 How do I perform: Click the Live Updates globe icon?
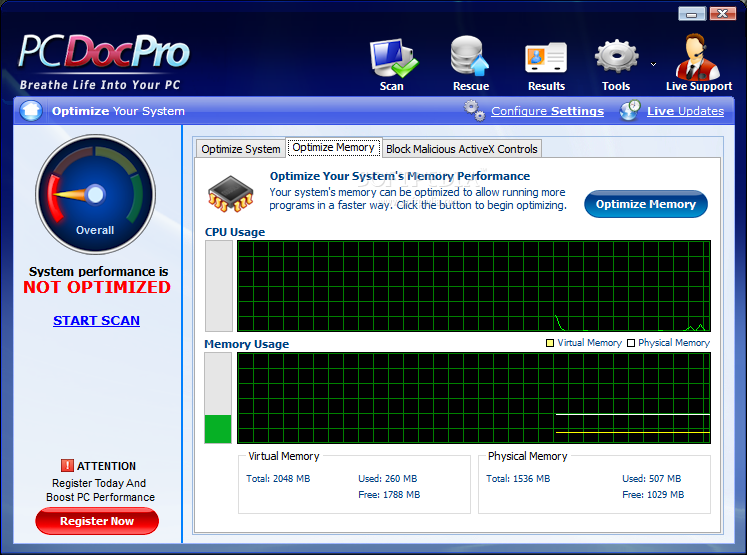[630, 111]
